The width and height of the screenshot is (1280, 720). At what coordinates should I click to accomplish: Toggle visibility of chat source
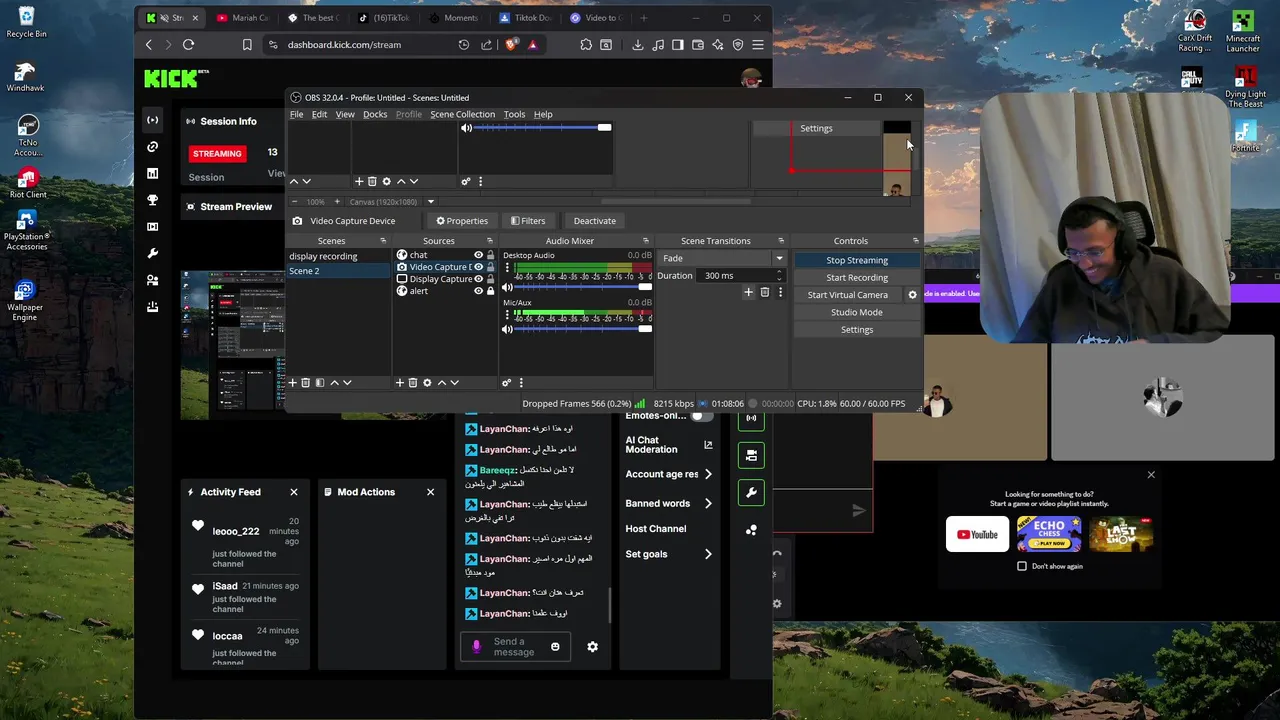pyautogui.click(x=478, y=255)
